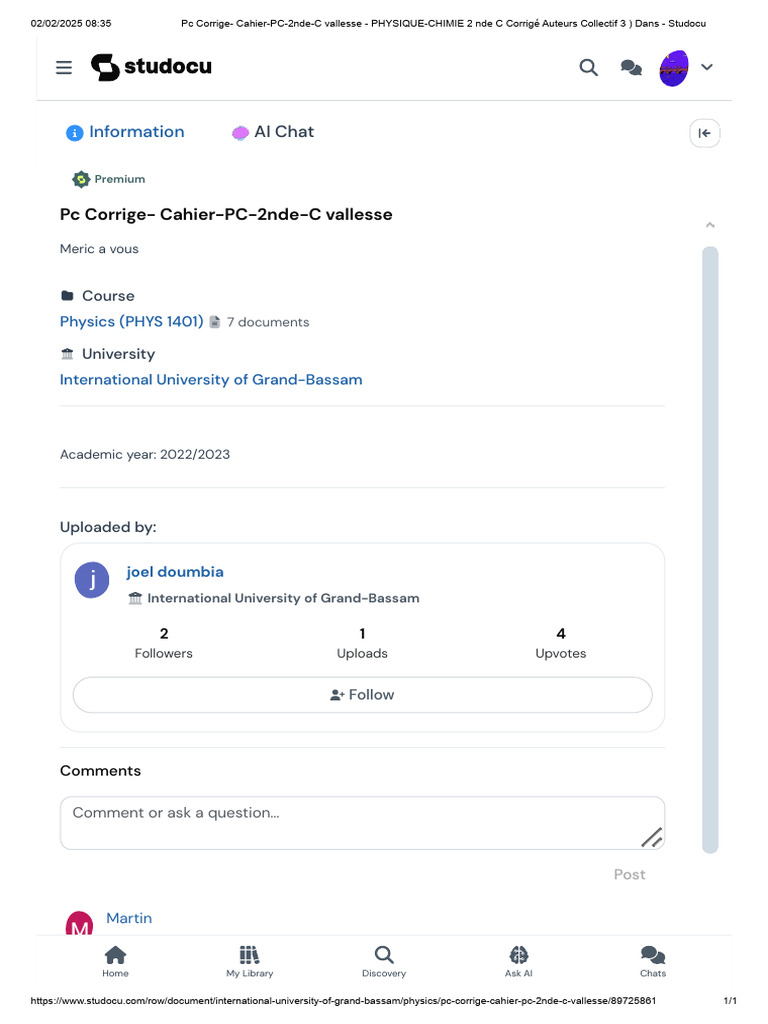768x1024 pixels.
Task: Open International University of Grand-Bassam link
Action: [211, 380]
